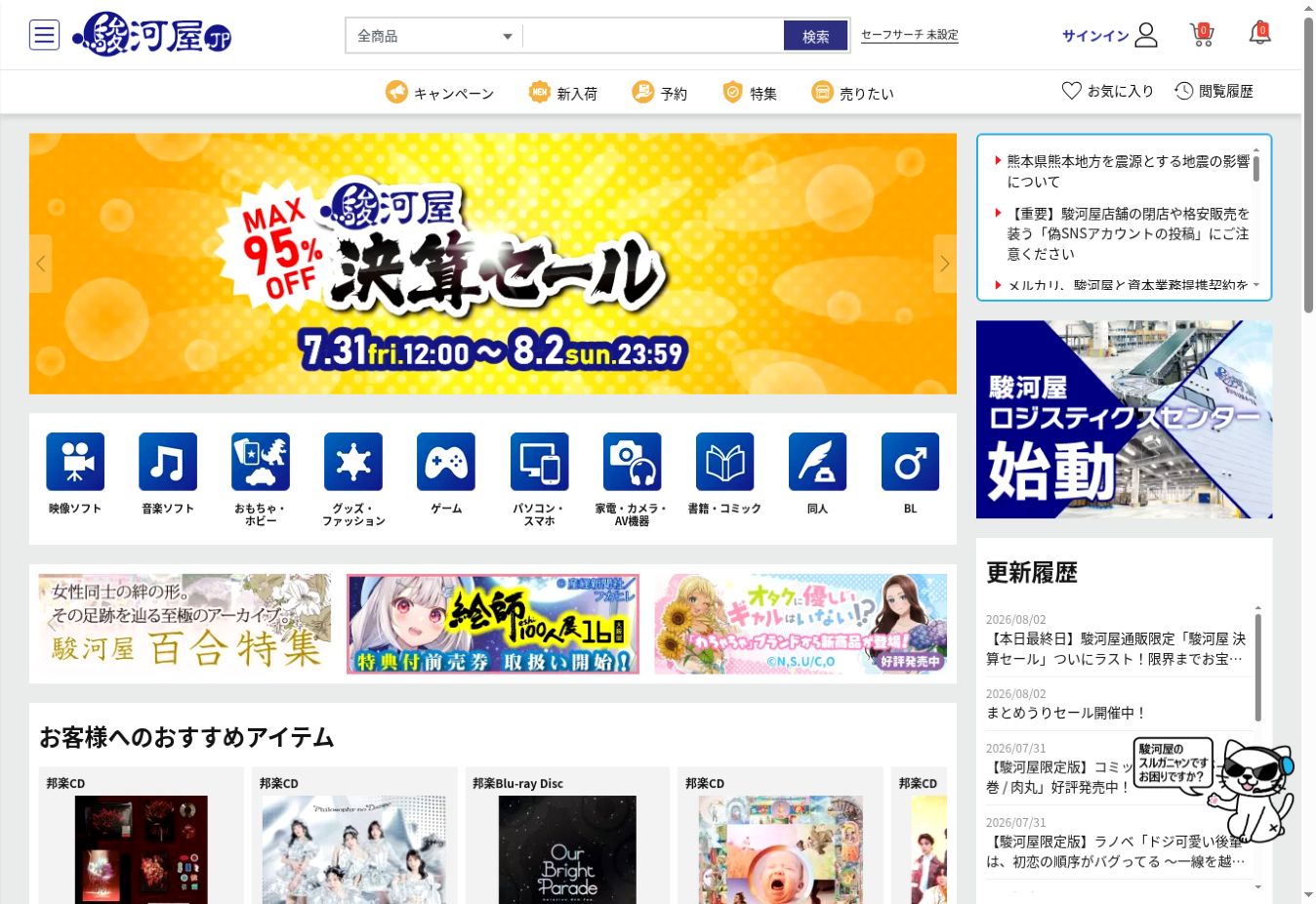Screen dimensions: 1316x904
Task: Open the パソコン・スマホ category icon
Action: (x=539, y=462)
